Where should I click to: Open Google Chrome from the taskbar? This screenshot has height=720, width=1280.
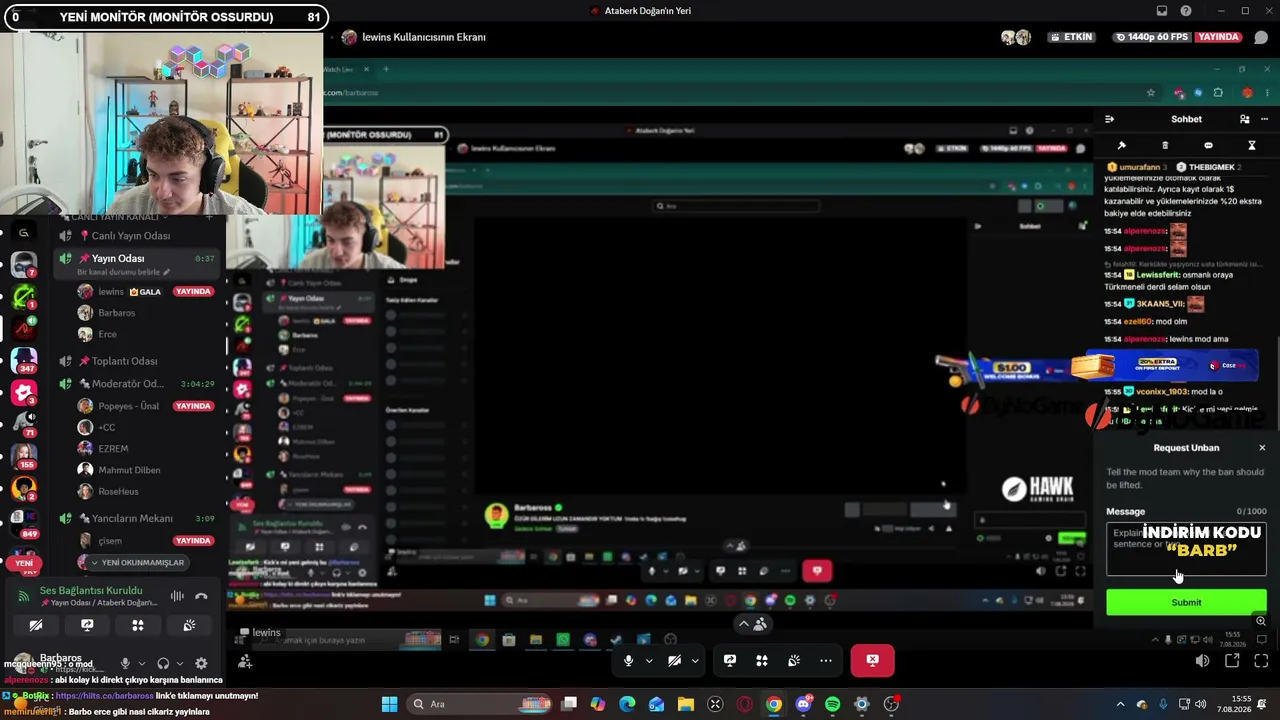[774, 704]
